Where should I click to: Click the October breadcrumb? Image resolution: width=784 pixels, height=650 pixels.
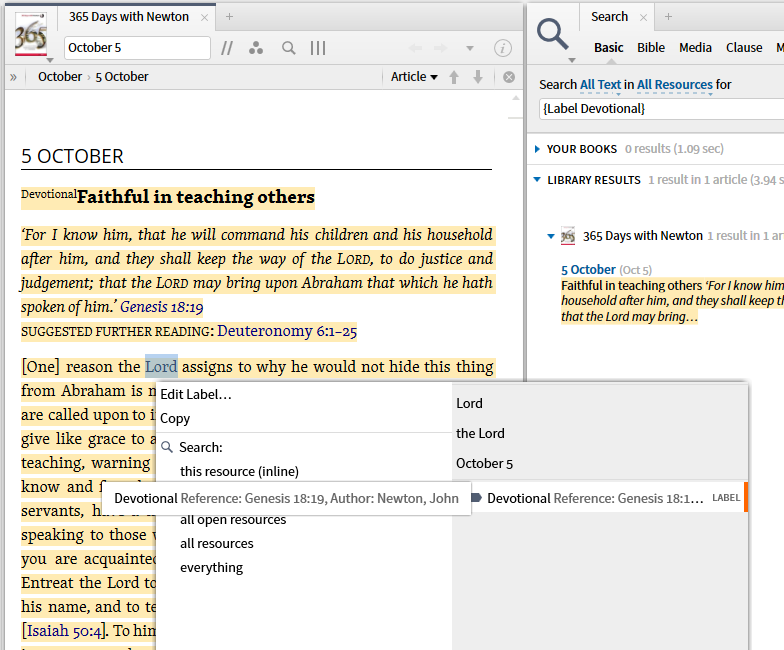point(60,76)
